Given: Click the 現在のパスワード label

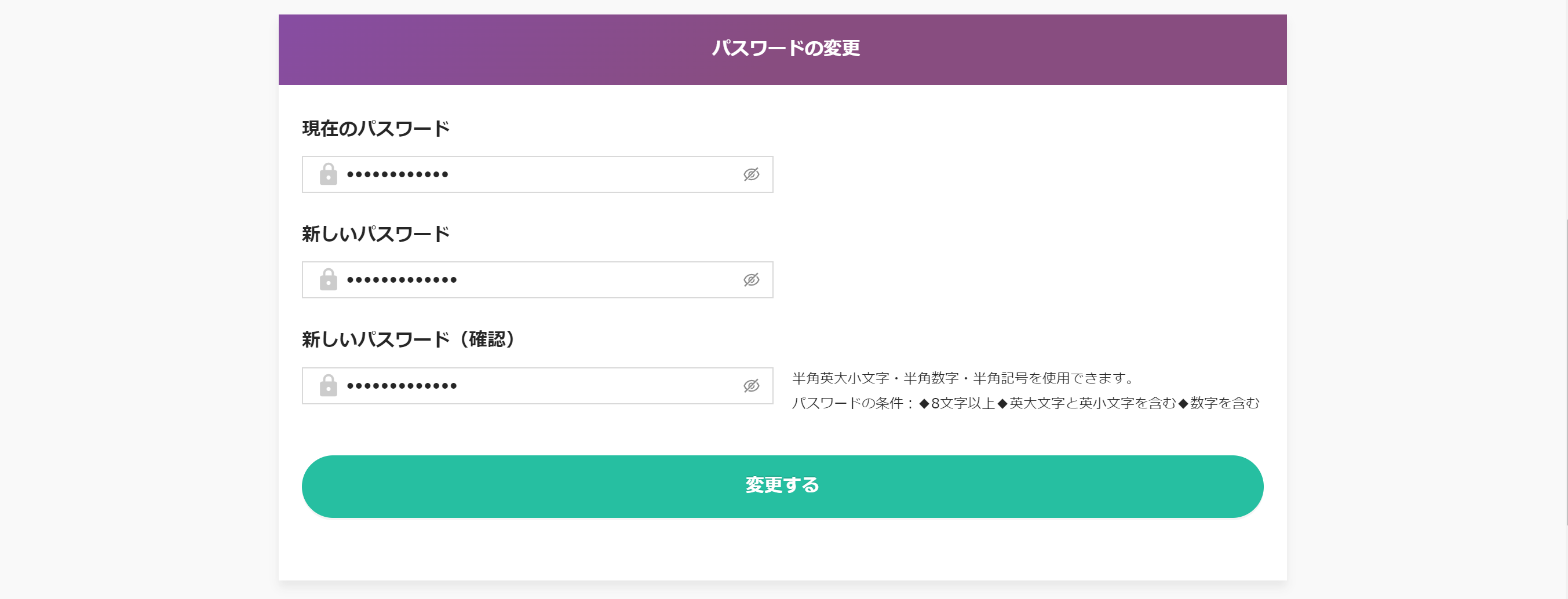Looking at the screenshot, I should 376,128.
